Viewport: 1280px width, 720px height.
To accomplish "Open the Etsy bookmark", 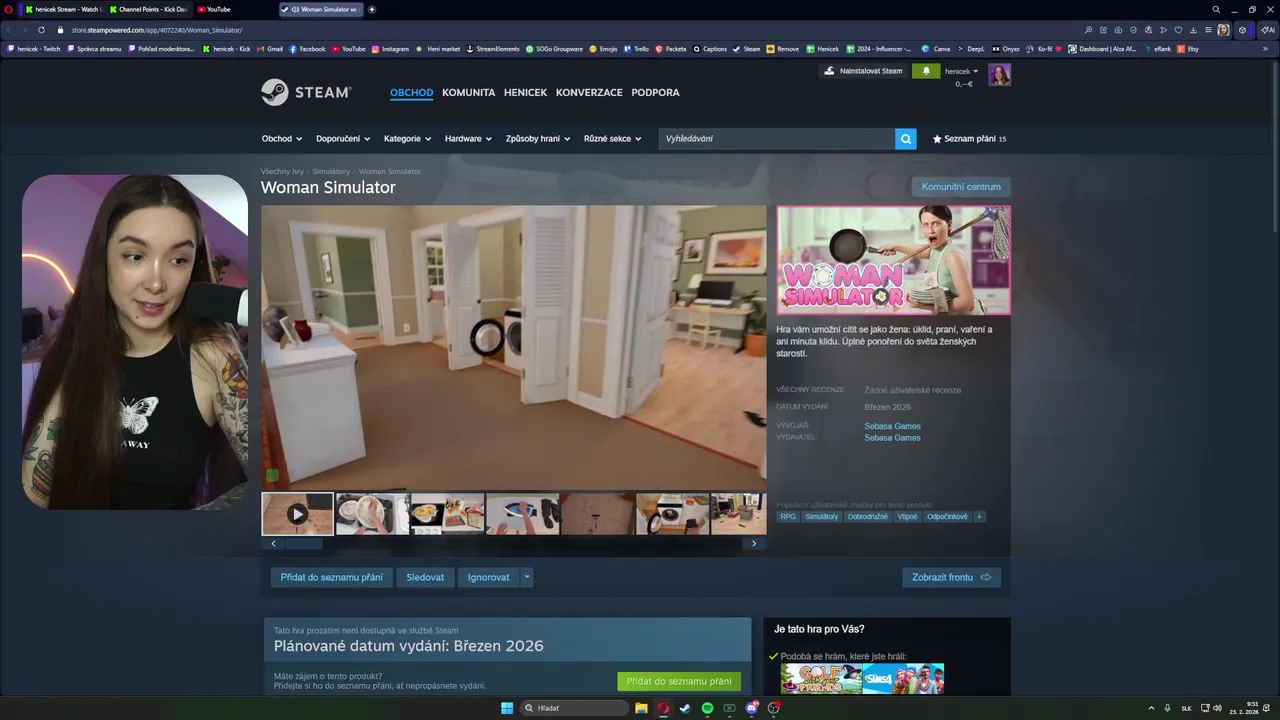I will pos(1188,49).
